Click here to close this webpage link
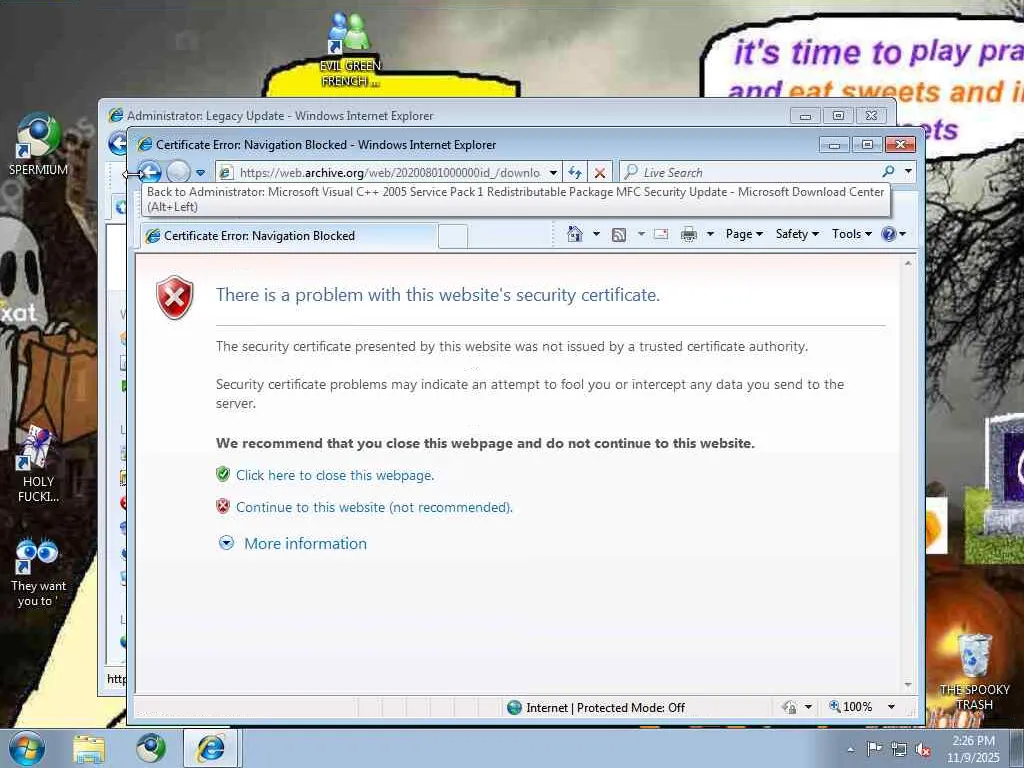The height and width of the screenshot is (768, 1024). tap(335, 475)
